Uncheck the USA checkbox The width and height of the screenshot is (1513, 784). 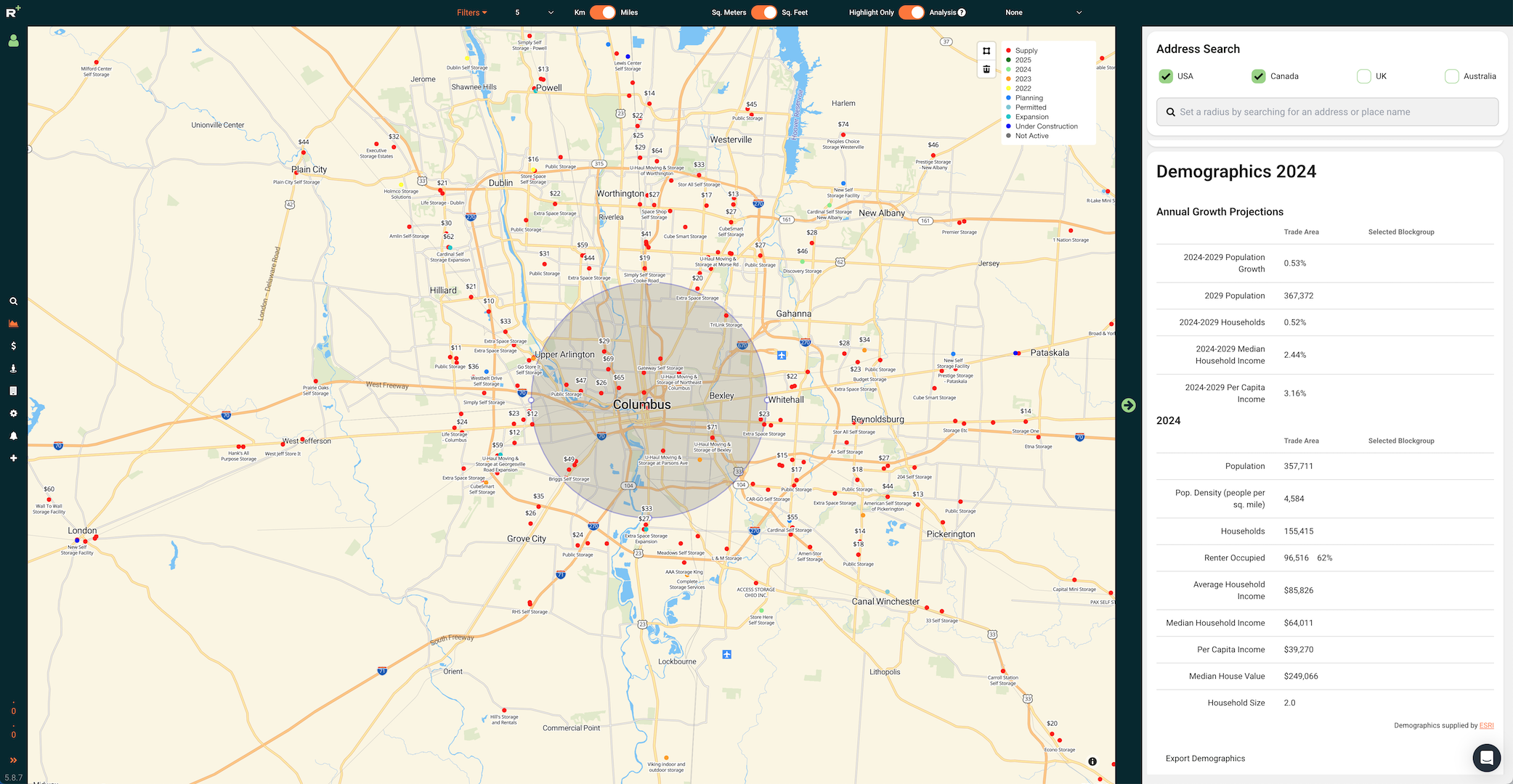click(1166, 76)
